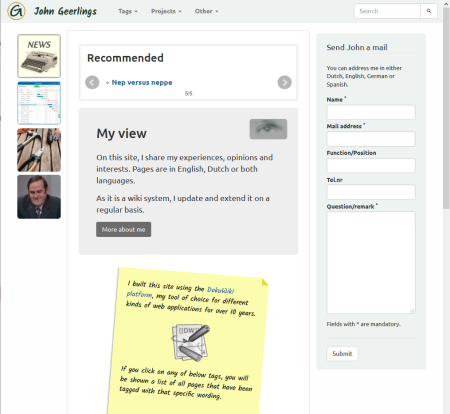Click the eye image in My view

pyautogui.click(x=268, y=129)
